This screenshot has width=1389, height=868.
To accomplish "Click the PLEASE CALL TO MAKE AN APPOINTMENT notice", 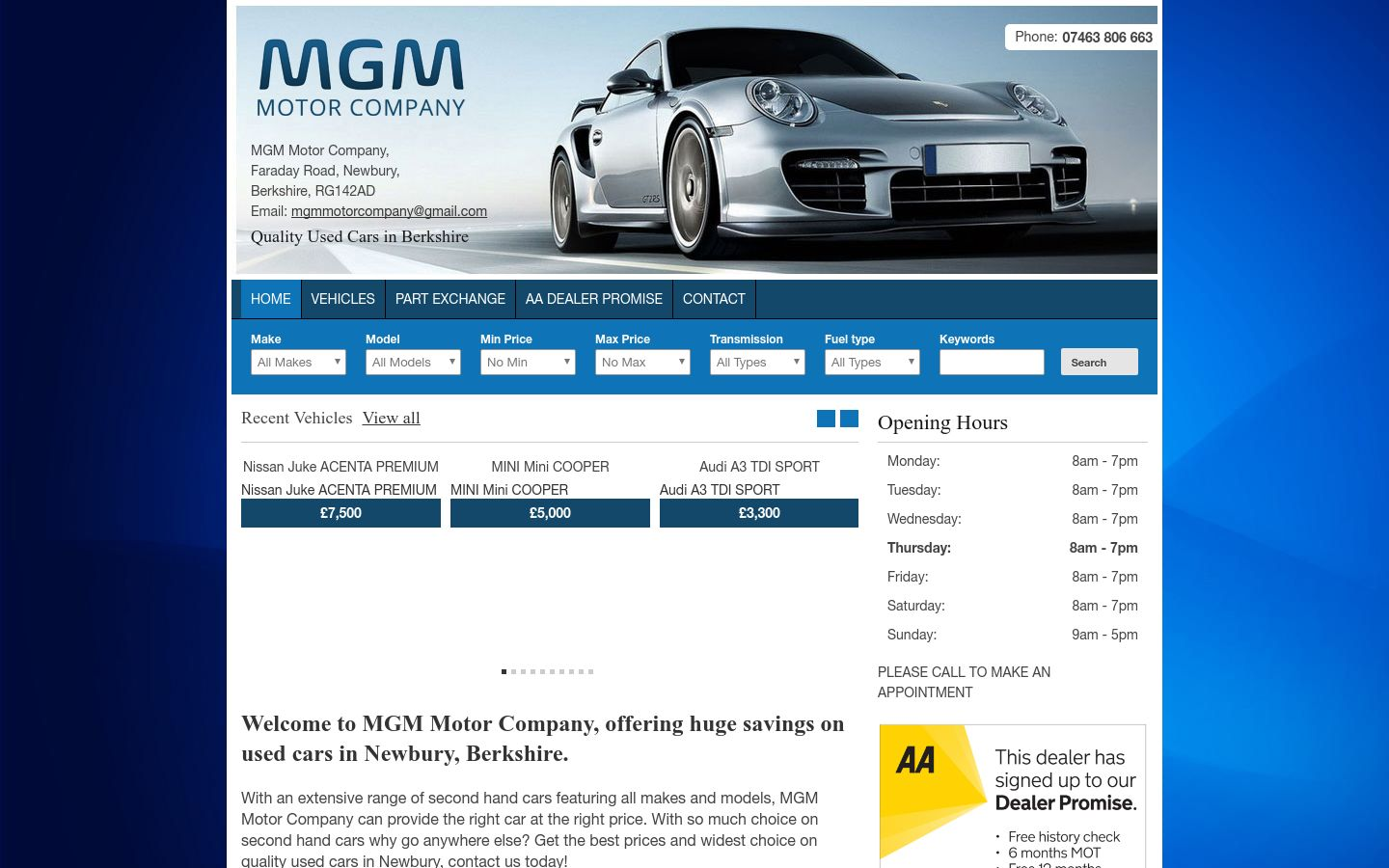I will (x=965, y=682).
